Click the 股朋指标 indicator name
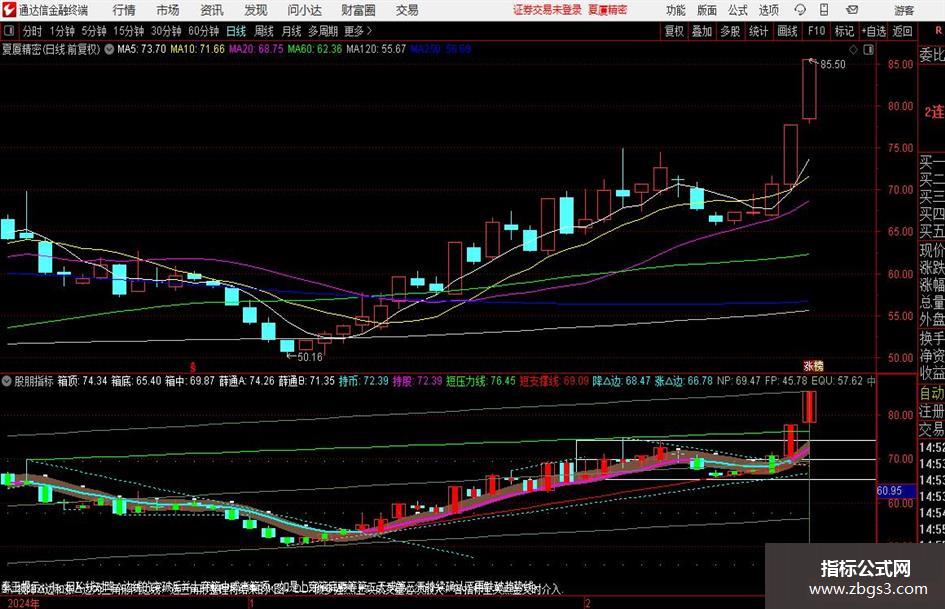The height and width of the screenshot is (609, 945). click(34, 381)
